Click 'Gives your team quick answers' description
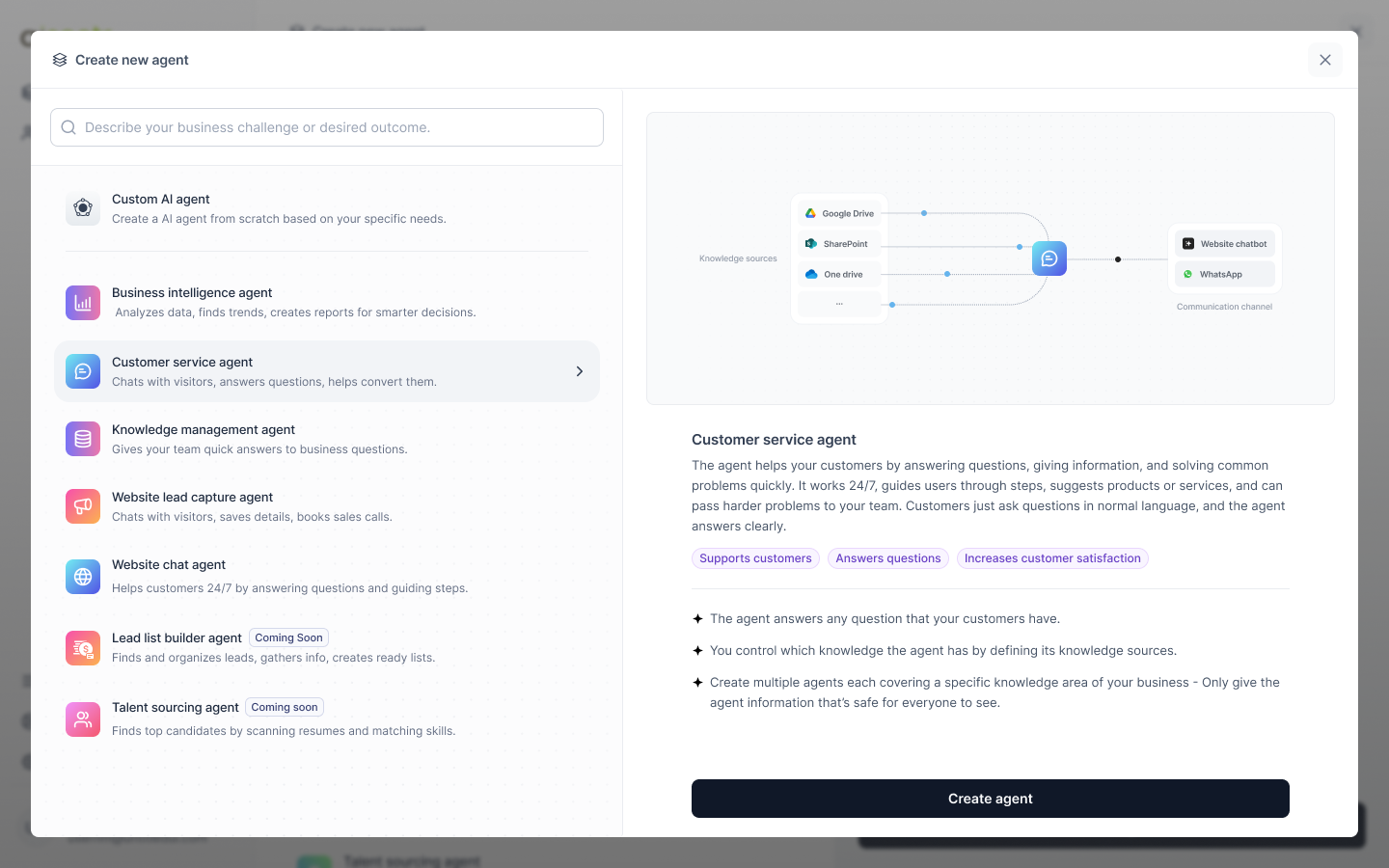Screen dimensions: 1389x868 coord(259,449)
